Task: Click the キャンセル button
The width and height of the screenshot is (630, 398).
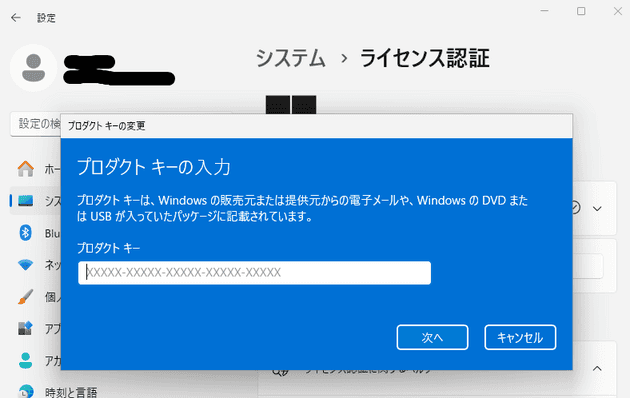Action: pos(520,337)
